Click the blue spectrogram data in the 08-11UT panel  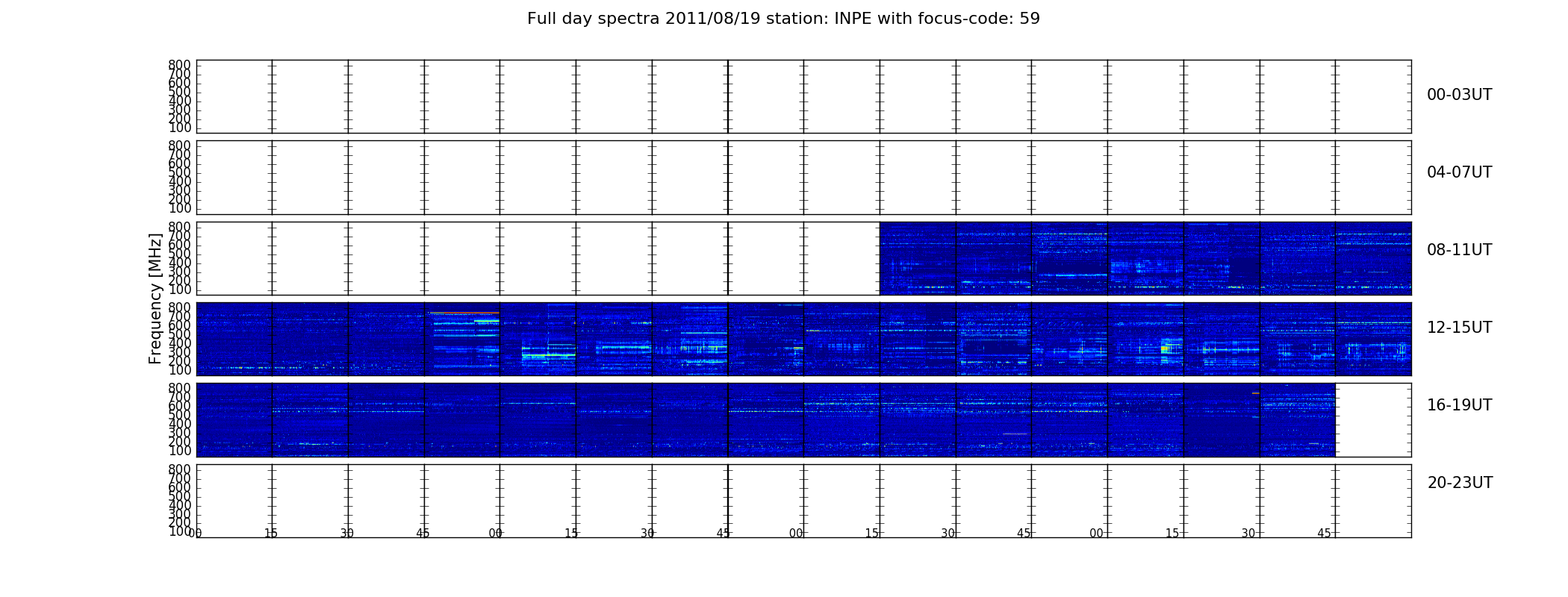(1145, 258)
